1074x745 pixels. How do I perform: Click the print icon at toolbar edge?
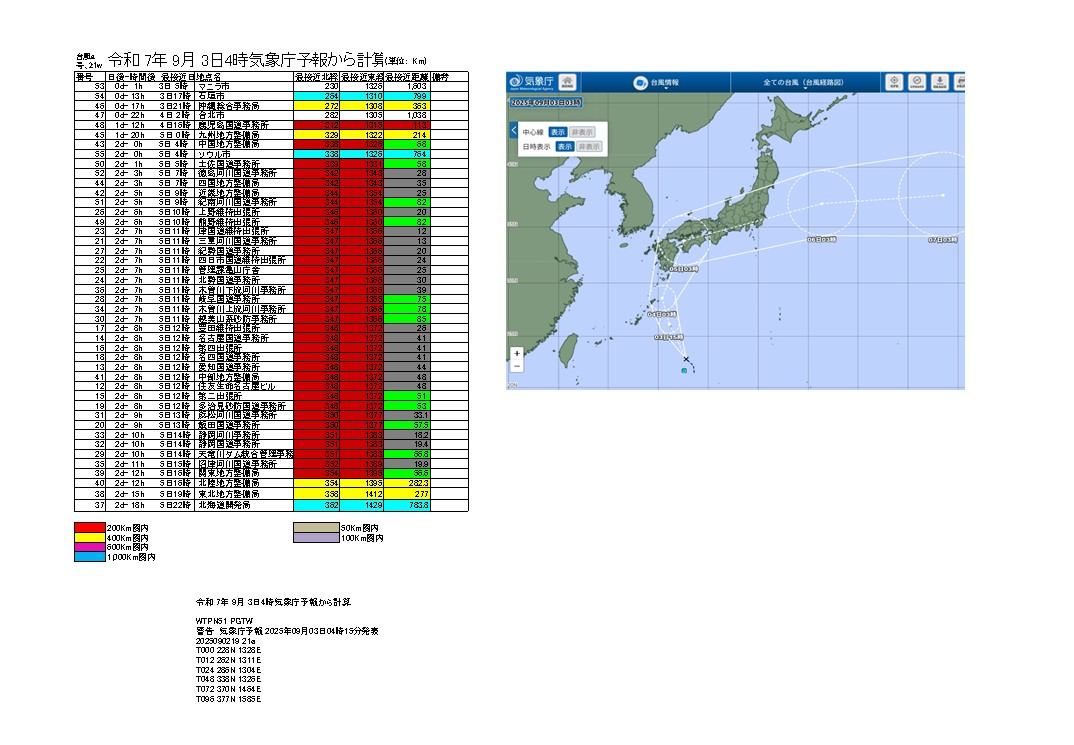(960, 82)
